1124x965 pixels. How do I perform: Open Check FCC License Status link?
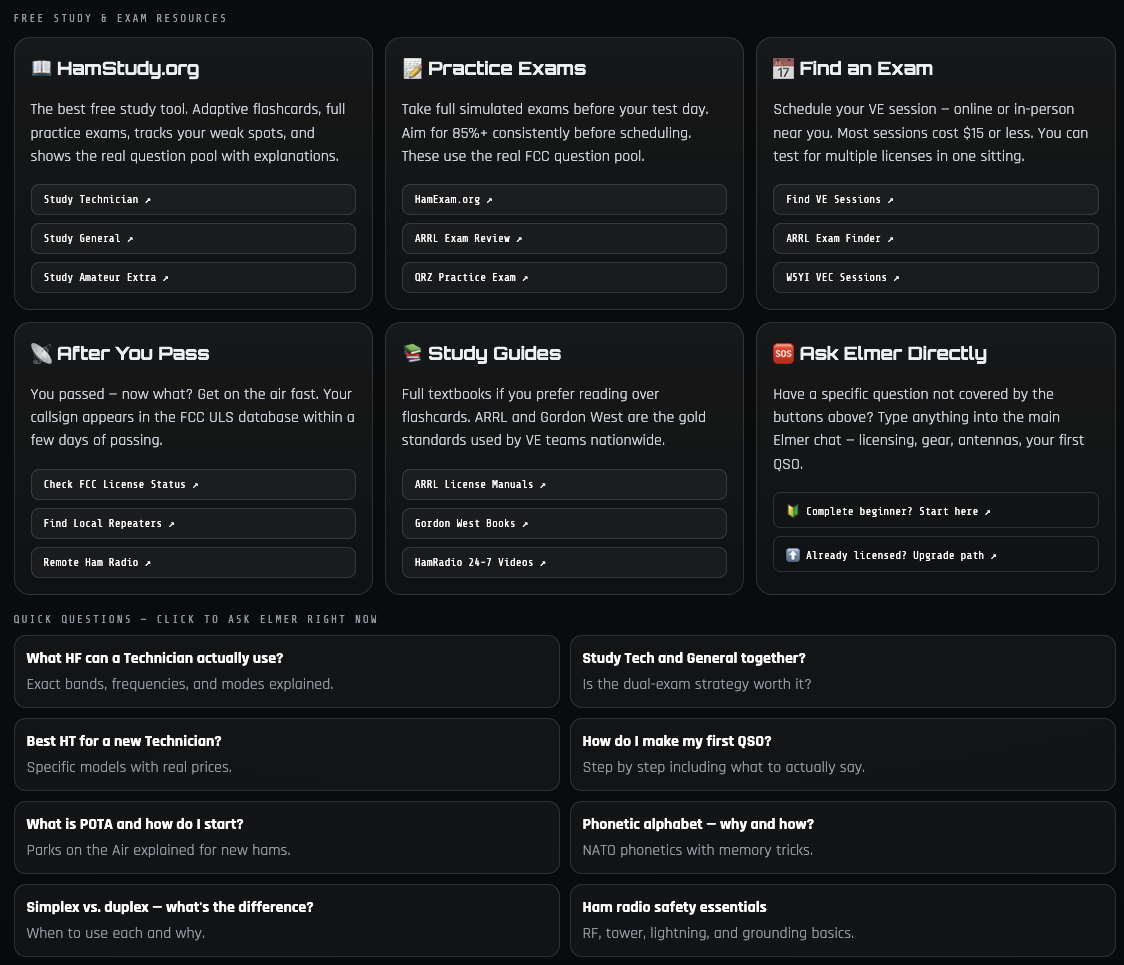coord(193,485)
